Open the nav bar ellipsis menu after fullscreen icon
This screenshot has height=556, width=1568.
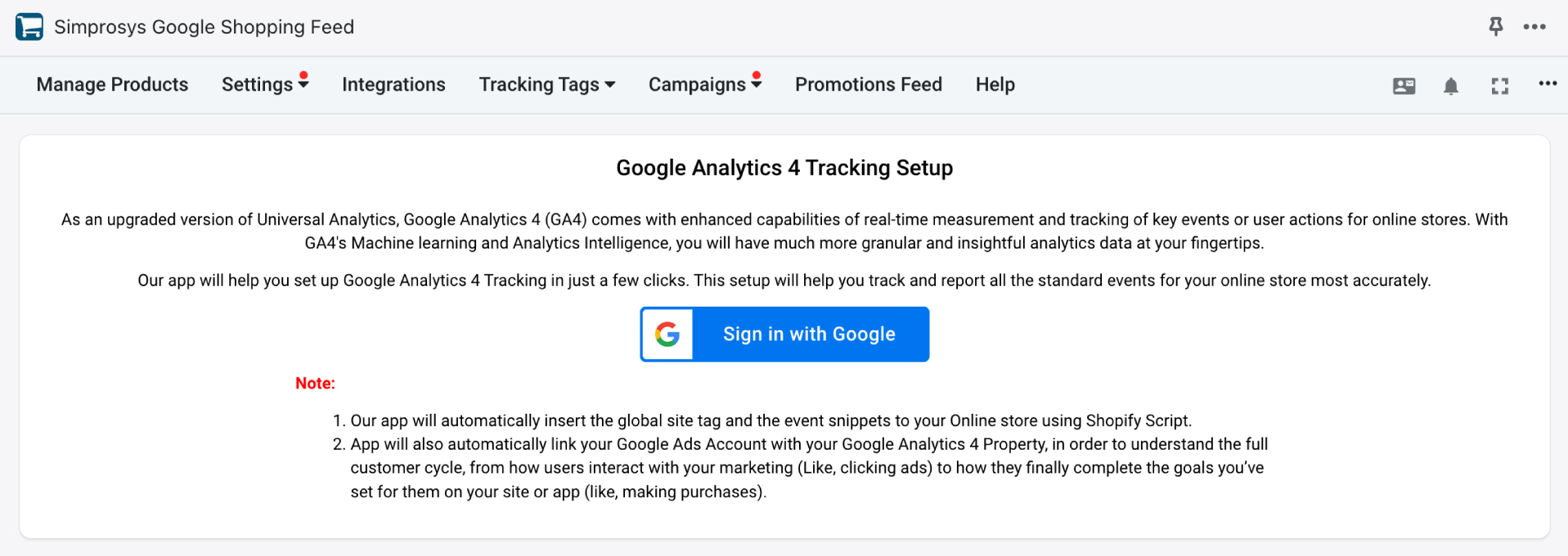(x=1548, y=83)
